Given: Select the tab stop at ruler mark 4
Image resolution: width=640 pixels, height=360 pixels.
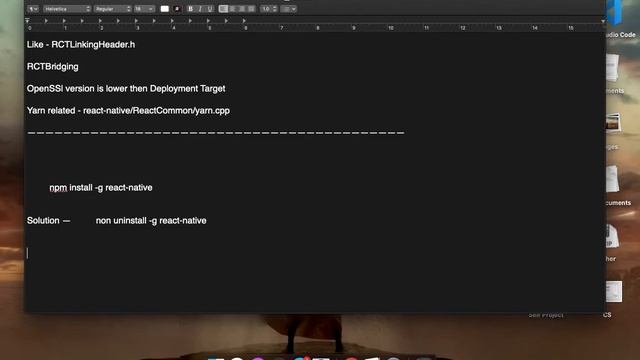Looking at the screenshot, I should coord(172,20).
